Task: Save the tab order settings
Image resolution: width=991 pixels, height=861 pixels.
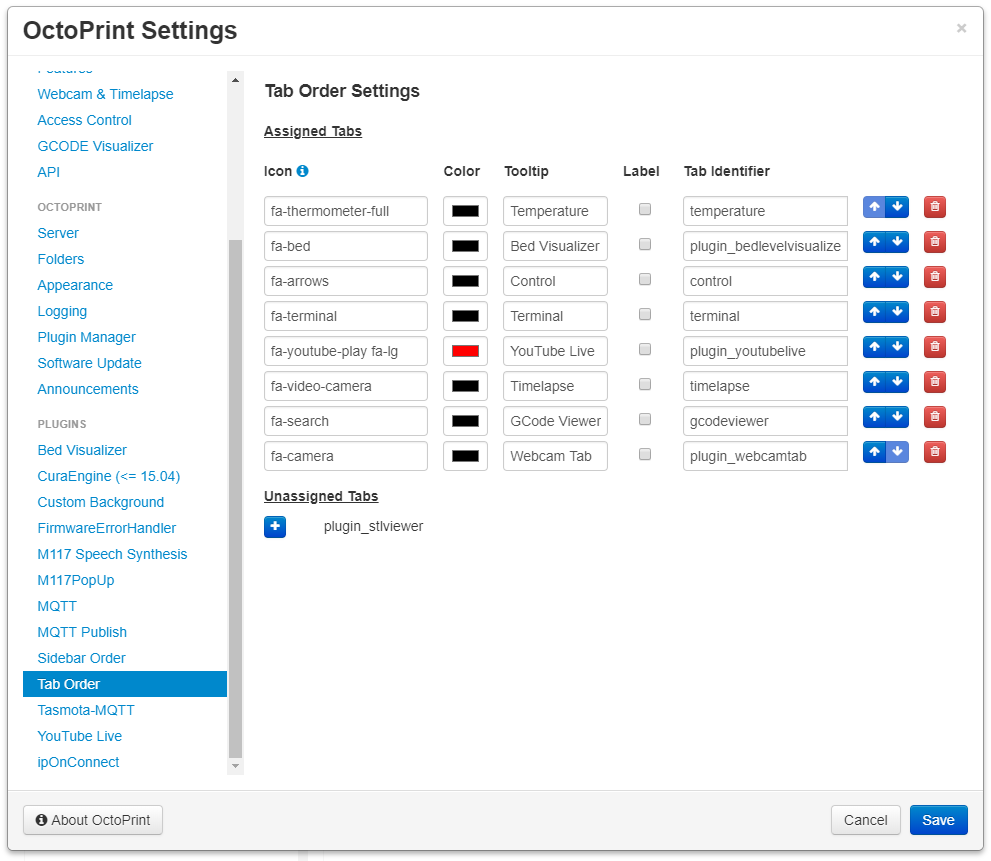Action: [x=938, y=819]
